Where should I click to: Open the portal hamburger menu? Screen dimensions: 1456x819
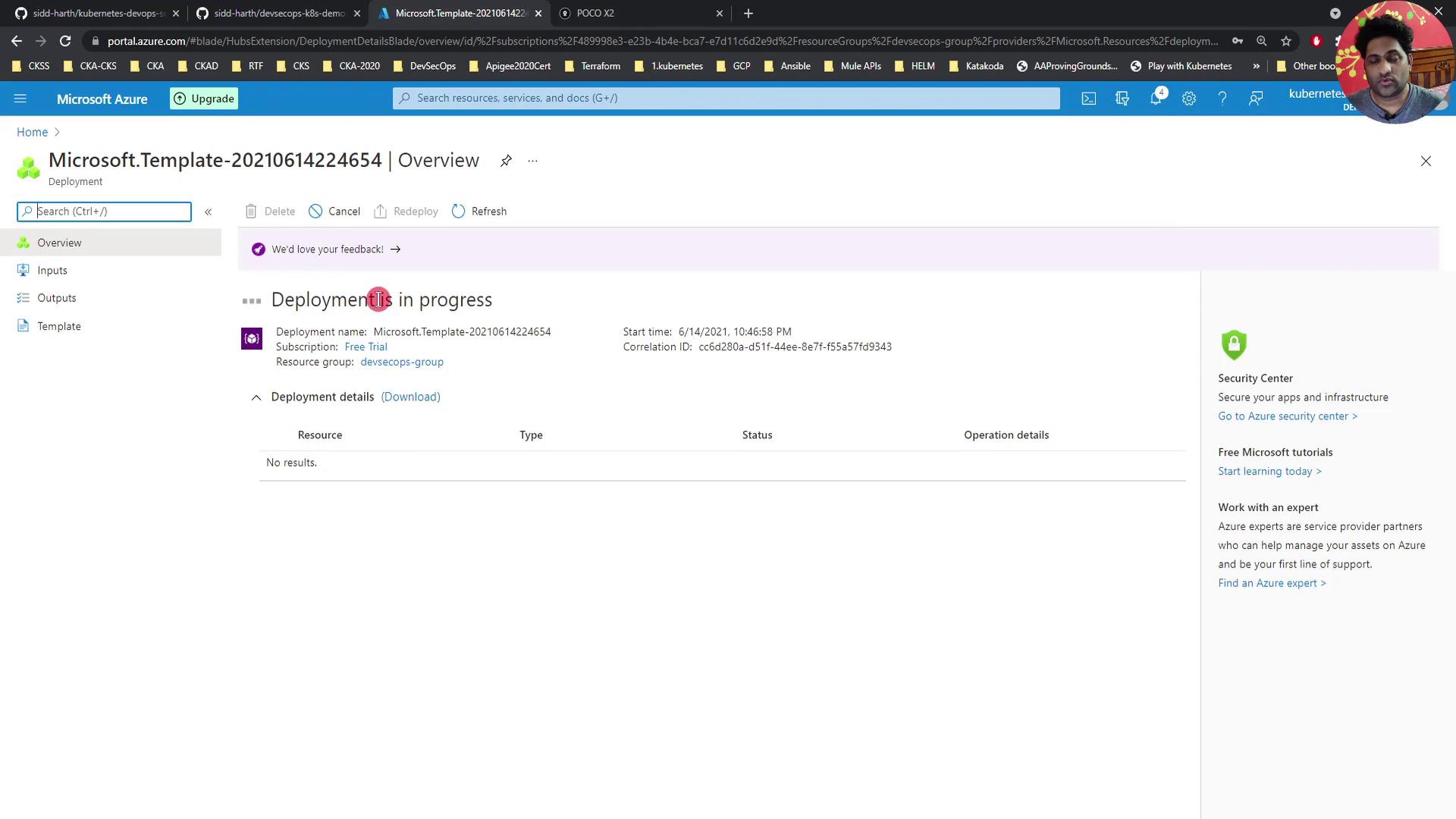pyautogui.click(x=20, y=99)
